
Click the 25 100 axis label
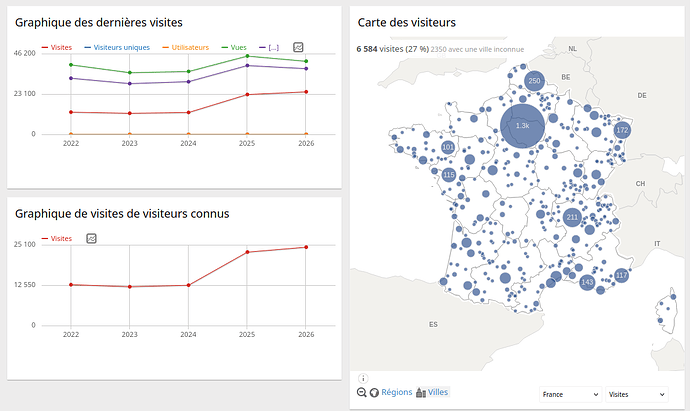click(25, 244)
